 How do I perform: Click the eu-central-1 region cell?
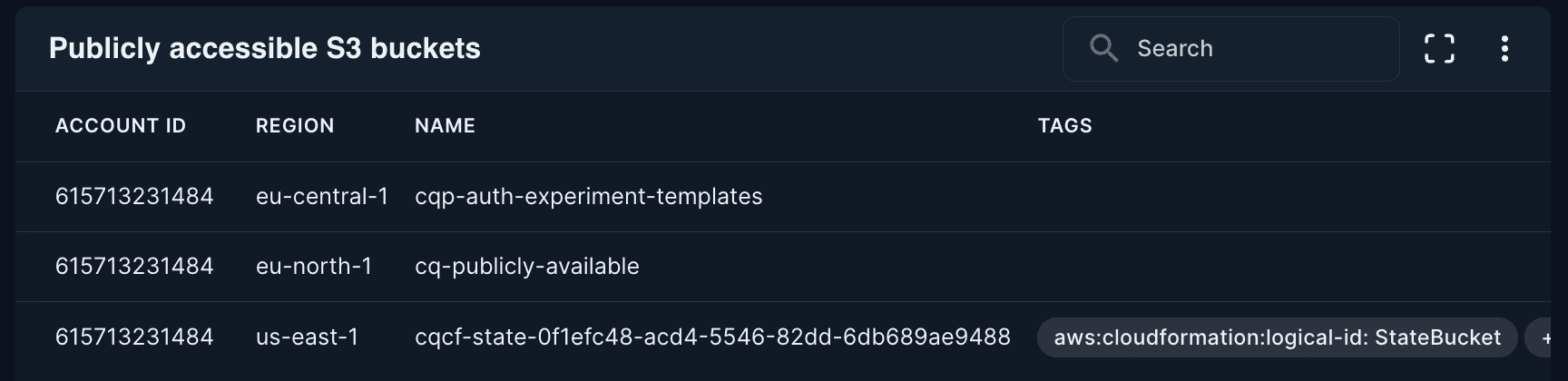click(322, 197)
